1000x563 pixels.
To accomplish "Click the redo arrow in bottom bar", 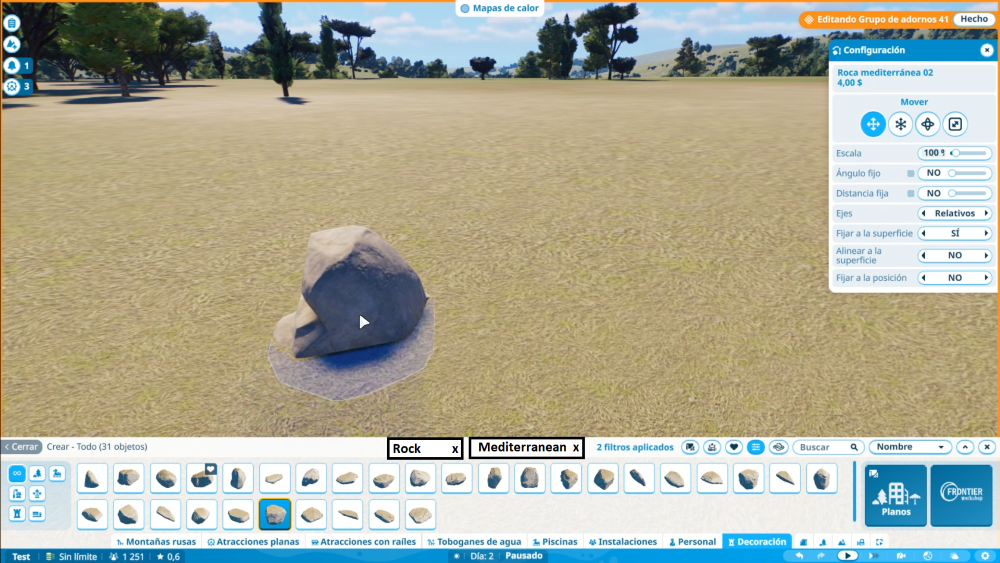I will tap(820, 556).
